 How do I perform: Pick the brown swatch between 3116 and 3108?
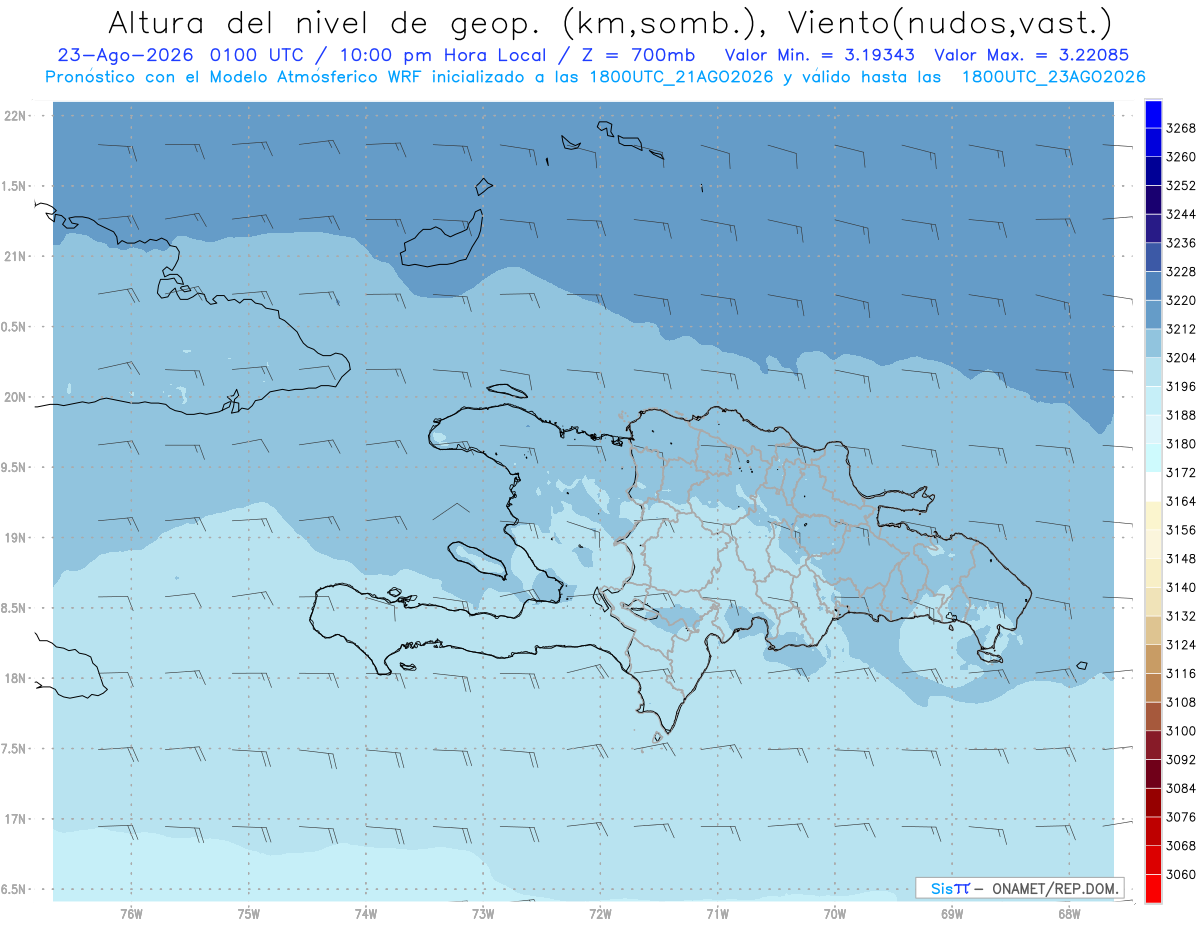1153,688
